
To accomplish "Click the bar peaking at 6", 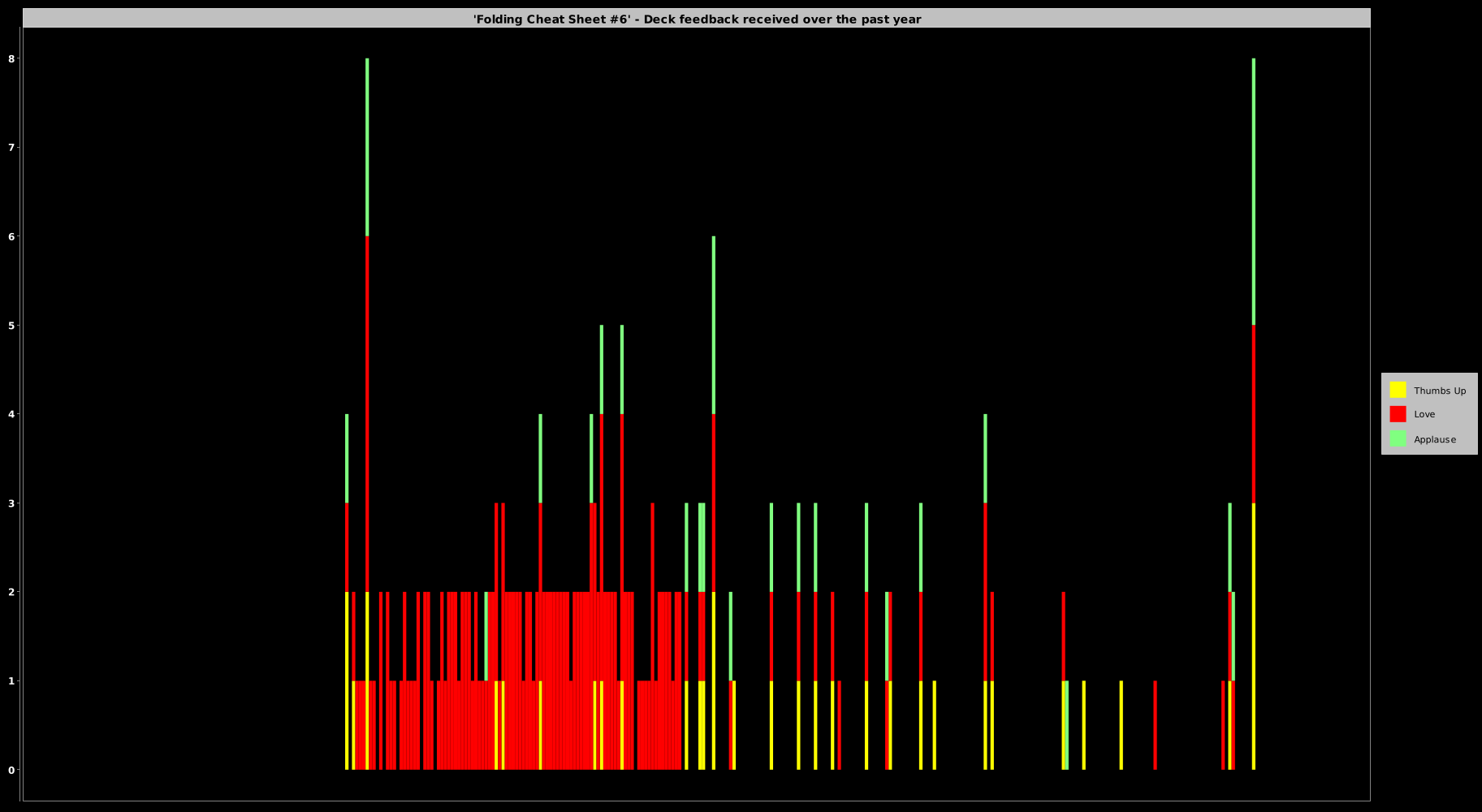I will pos(714,503).
